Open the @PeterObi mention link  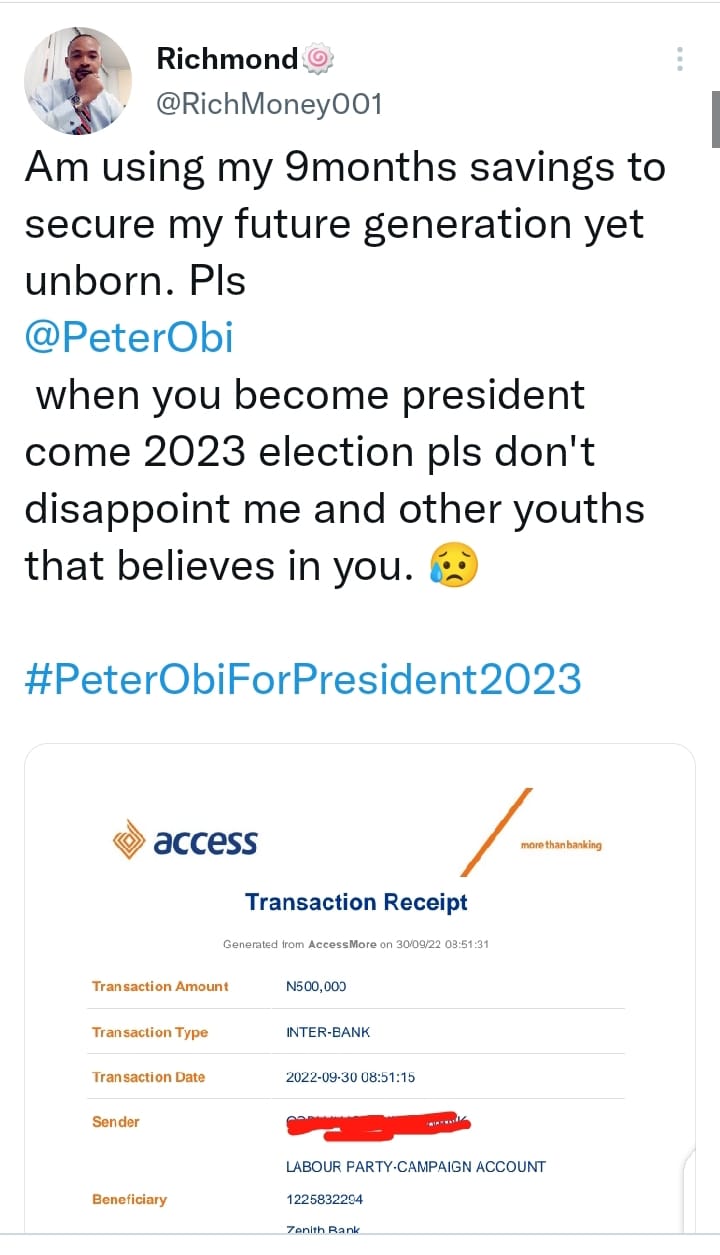click(129, 337)
